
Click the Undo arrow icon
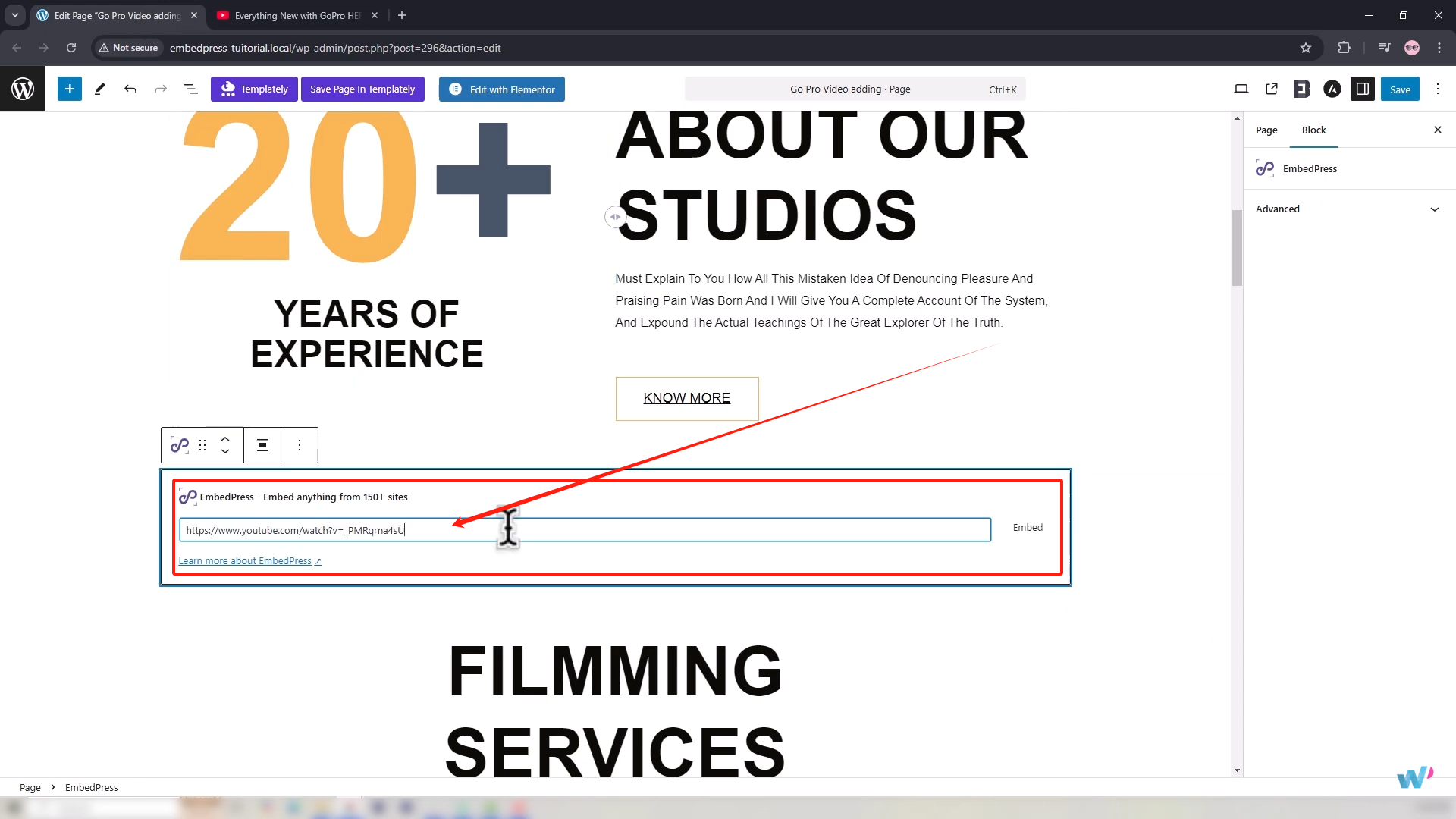[130, 89]
